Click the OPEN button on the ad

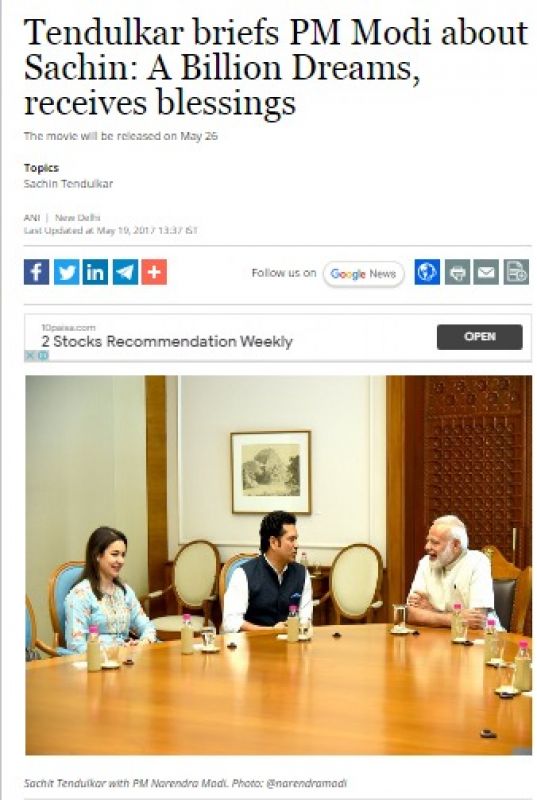point(479,337)
